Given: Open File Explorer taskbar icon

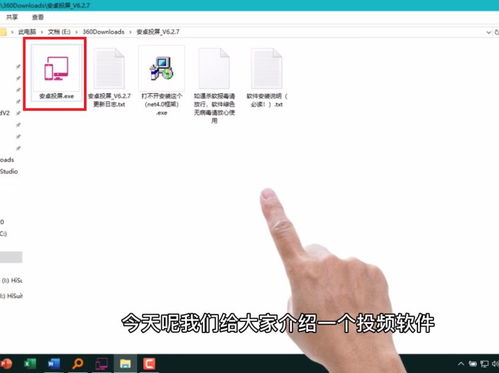Looking at the screenshot, I should [x=125, y=363].
